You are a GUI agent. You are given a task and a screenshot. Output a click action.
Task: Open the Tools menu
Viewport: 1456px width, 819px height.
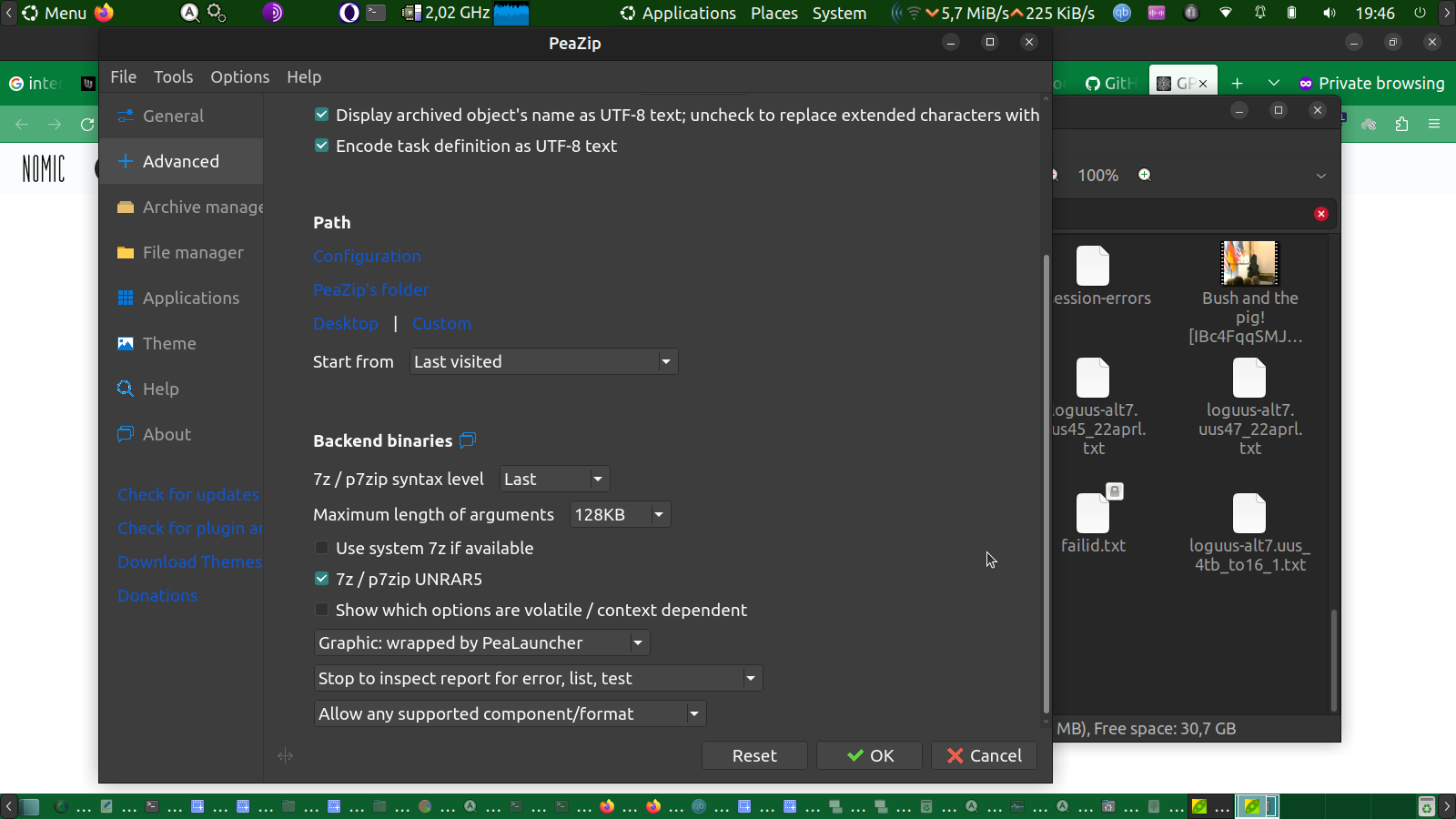point(173,77)
